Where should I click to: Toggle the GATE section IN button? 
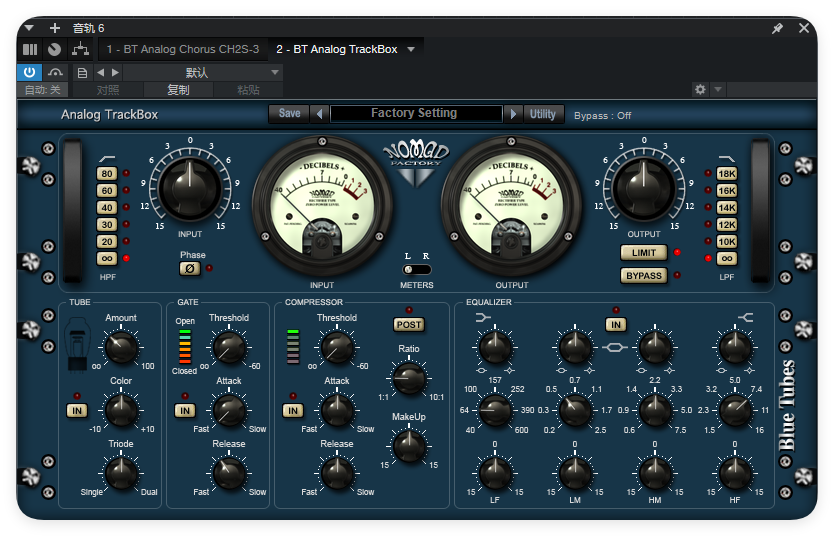tap(185, 411)
